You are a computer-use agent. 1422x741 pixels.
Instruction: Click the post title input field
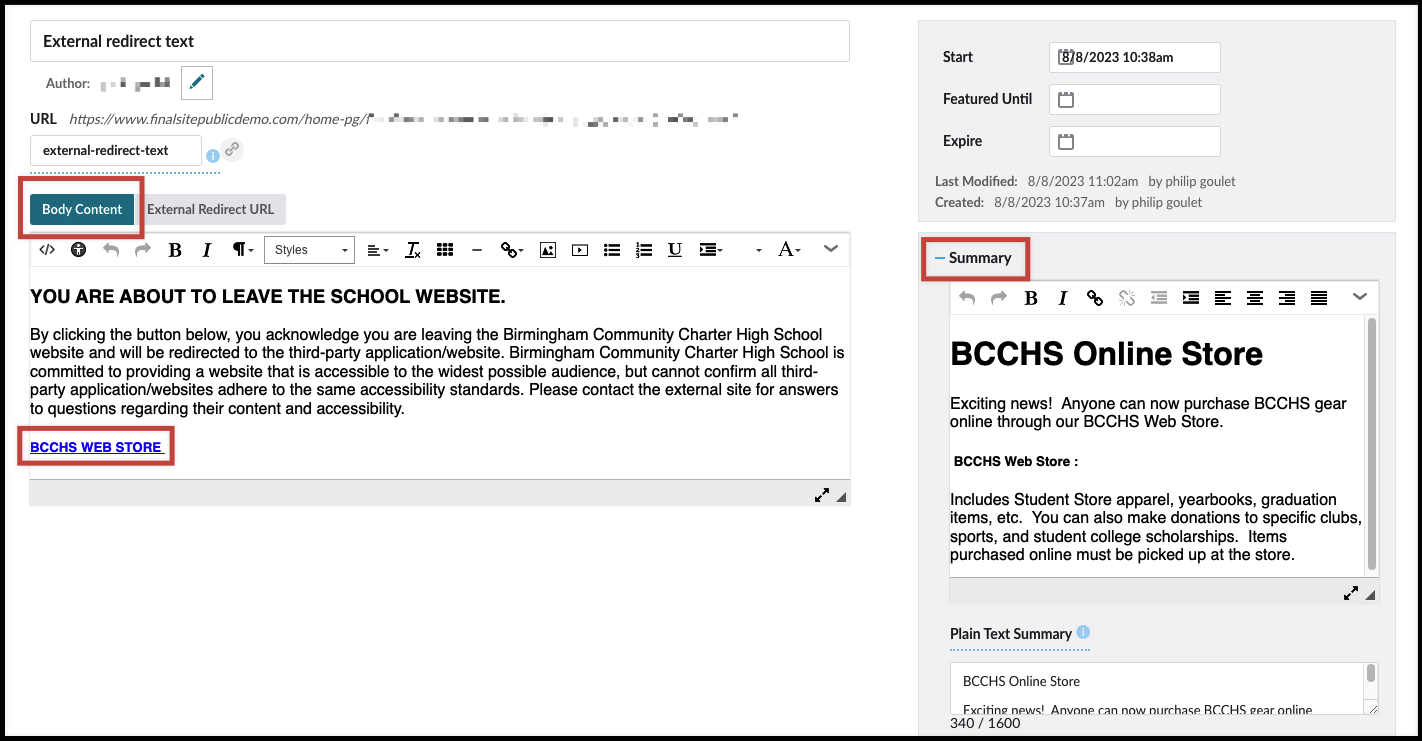pos(440,41)
